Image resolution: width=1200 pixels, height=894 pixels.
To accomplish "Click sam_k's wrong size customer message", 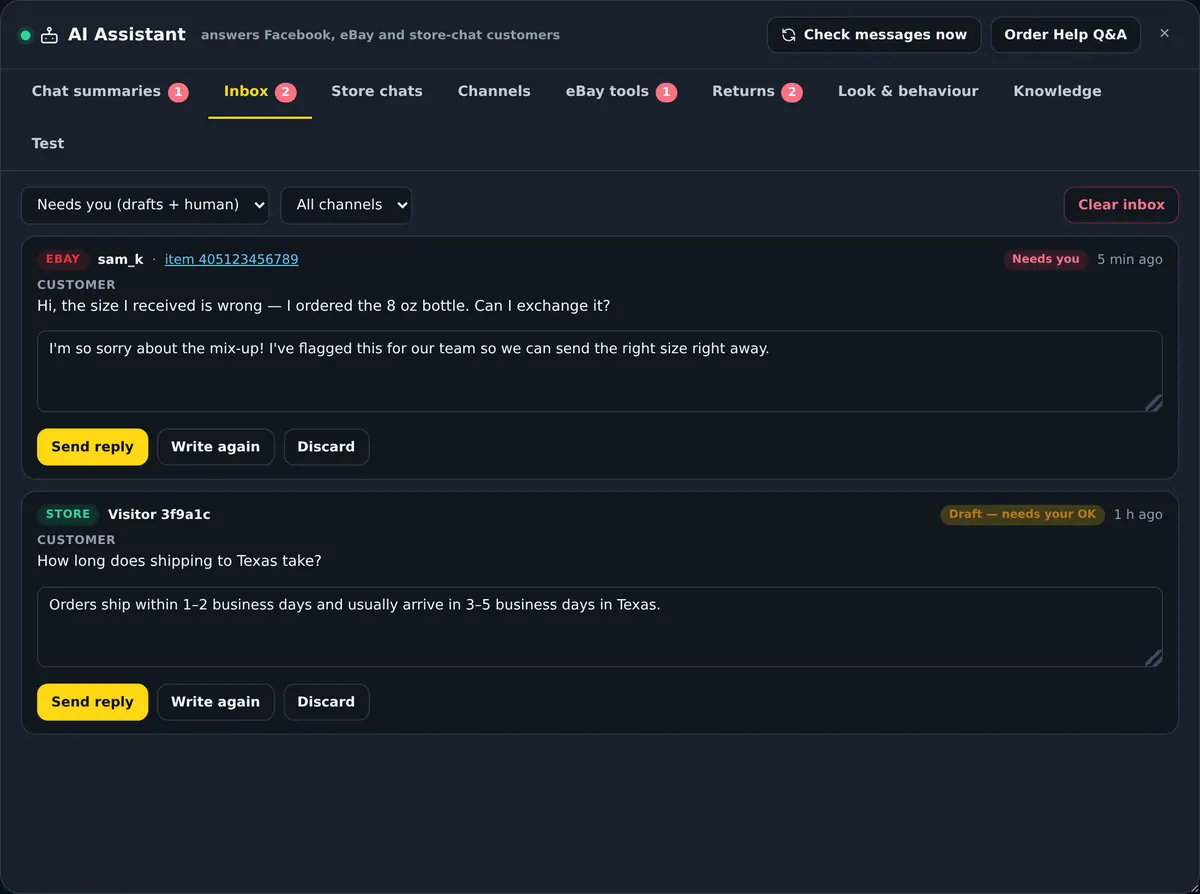I will pyautogui.click(x=323, y=306).
